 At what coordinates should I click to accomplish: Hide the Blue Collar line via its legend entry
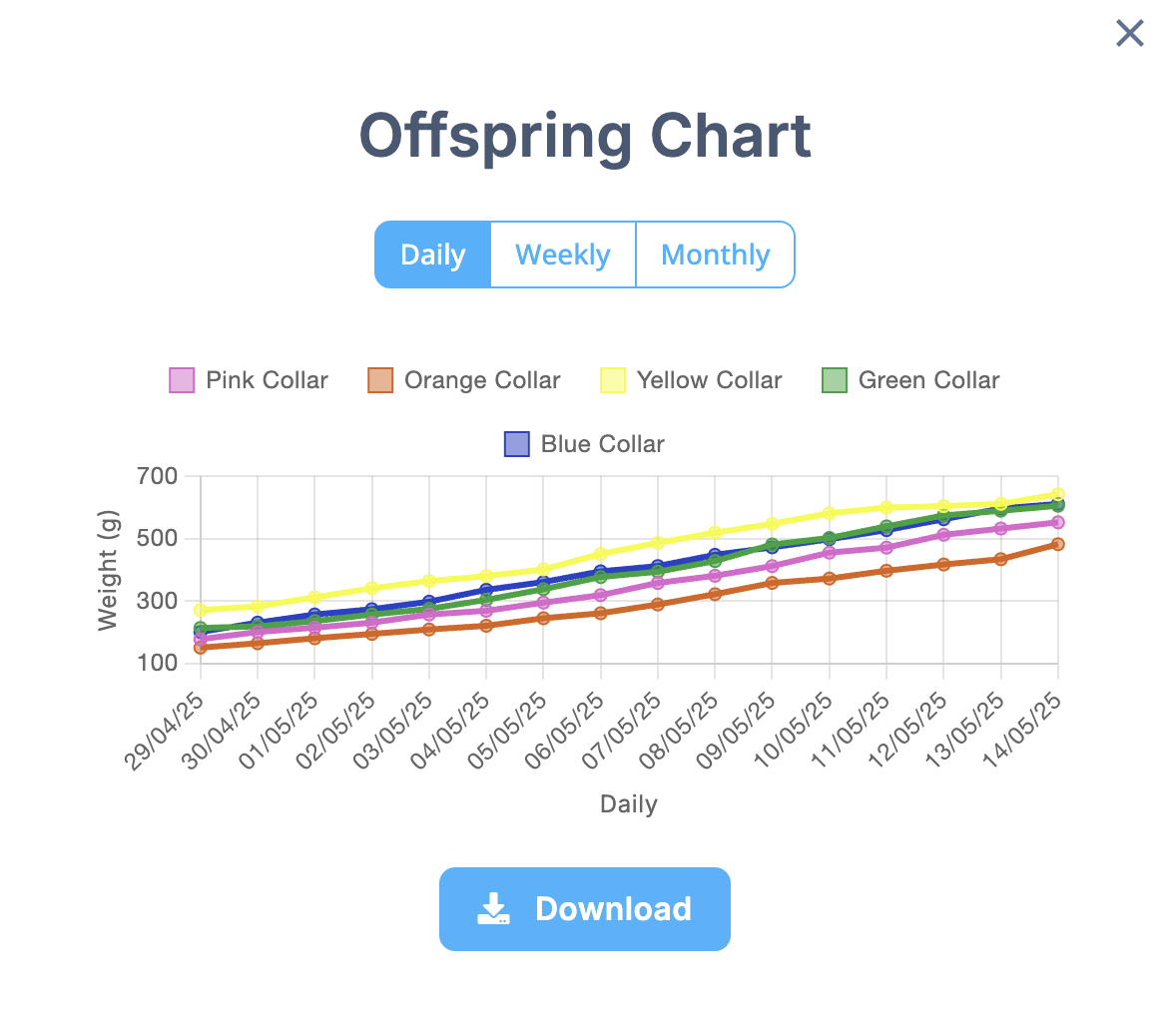click(x=583, y=444)
